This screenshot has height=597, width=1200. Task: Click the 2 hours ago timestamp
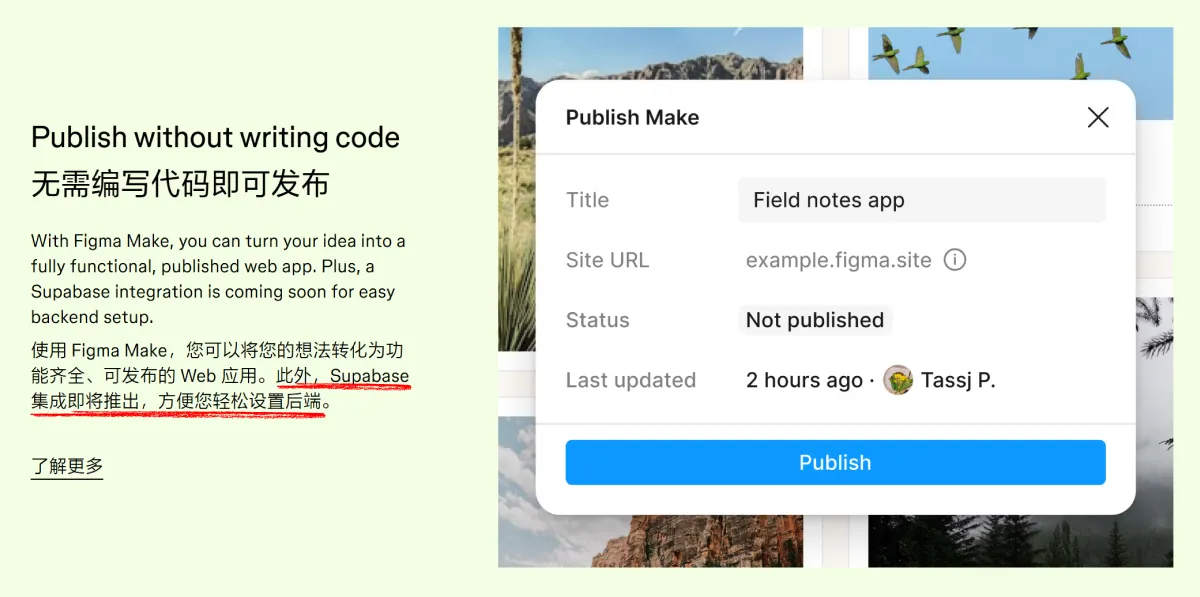coord(804,380)
